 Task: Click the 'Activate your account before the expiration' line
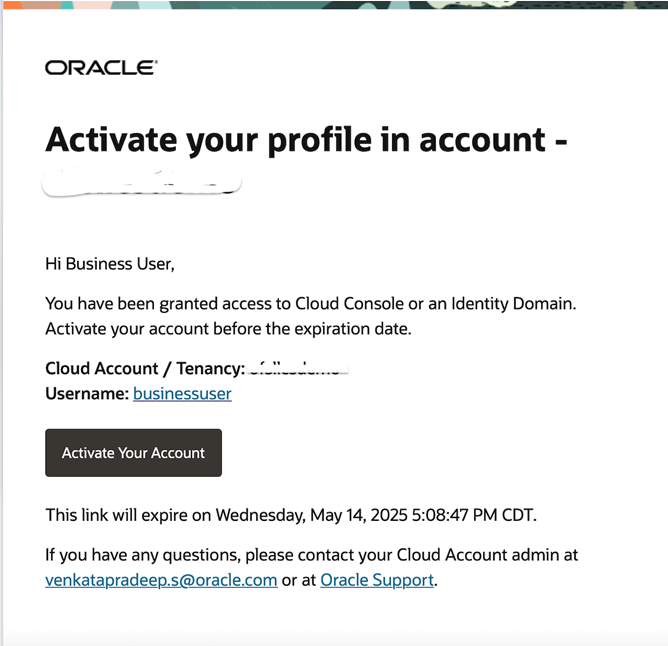(x=228, y=329)
